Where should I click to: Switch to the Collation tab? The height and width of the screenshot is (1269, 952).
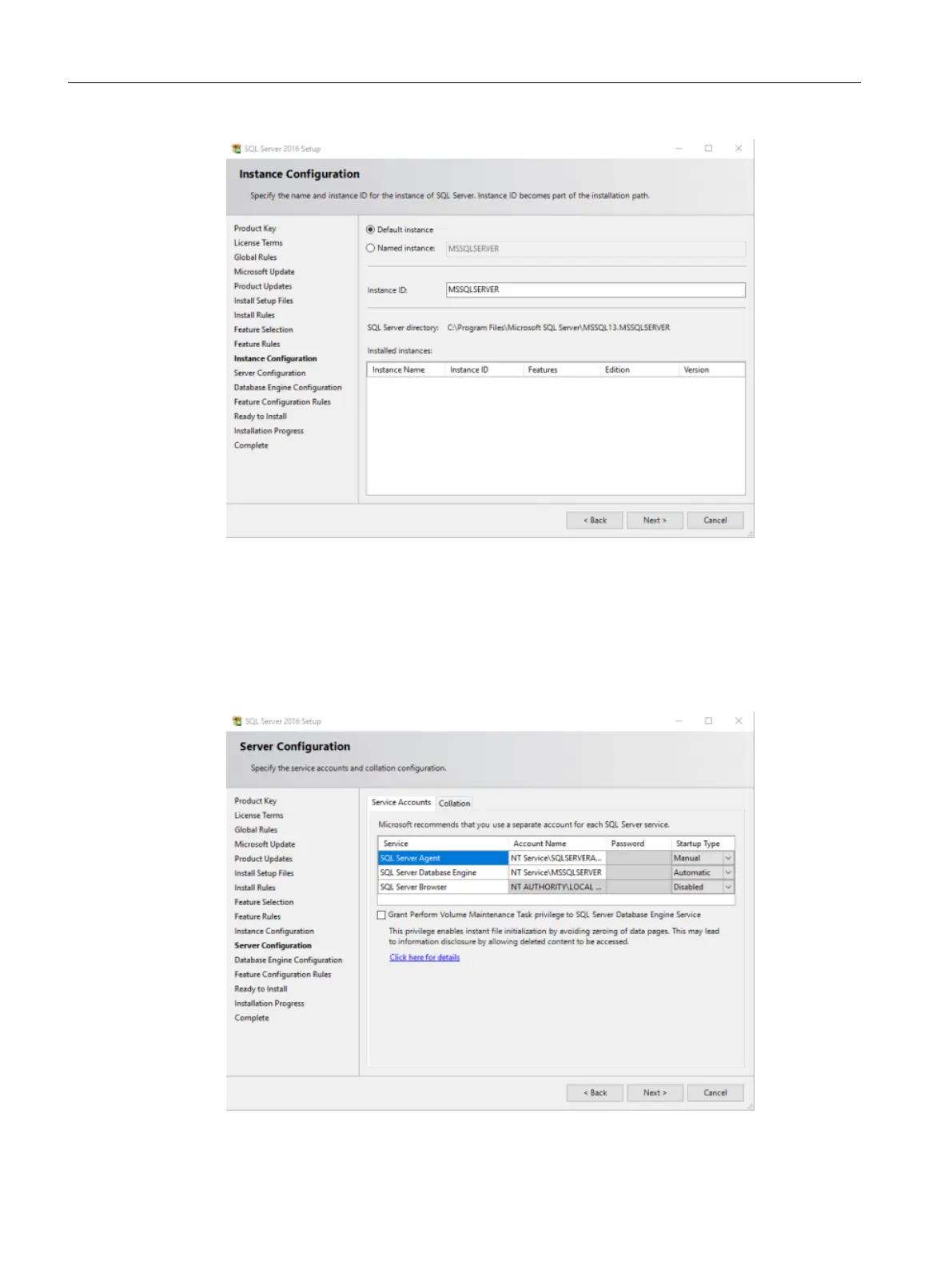pos(454,803)
